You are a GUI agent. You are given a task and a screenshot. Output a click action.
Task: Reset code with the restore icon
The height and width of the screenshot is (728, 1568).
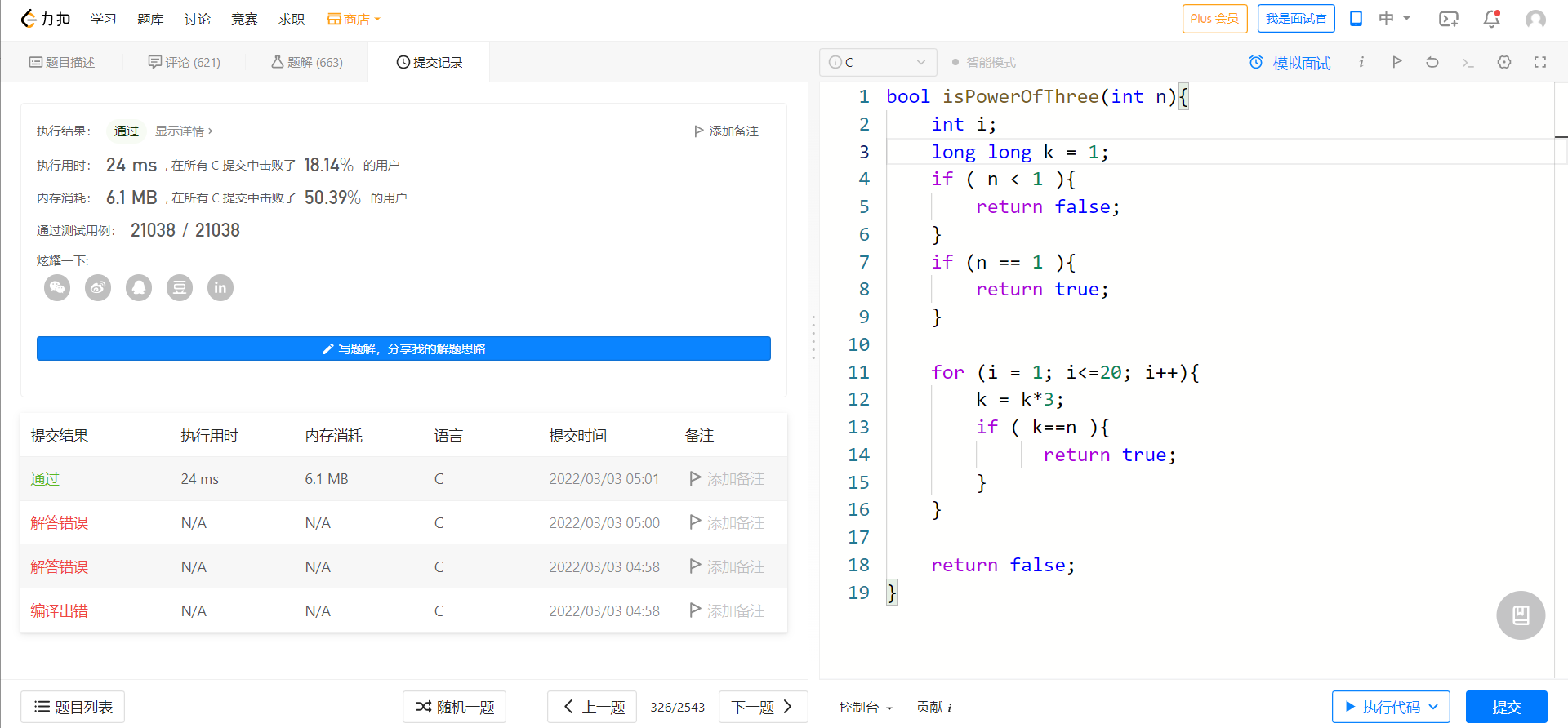(1432, 62)
